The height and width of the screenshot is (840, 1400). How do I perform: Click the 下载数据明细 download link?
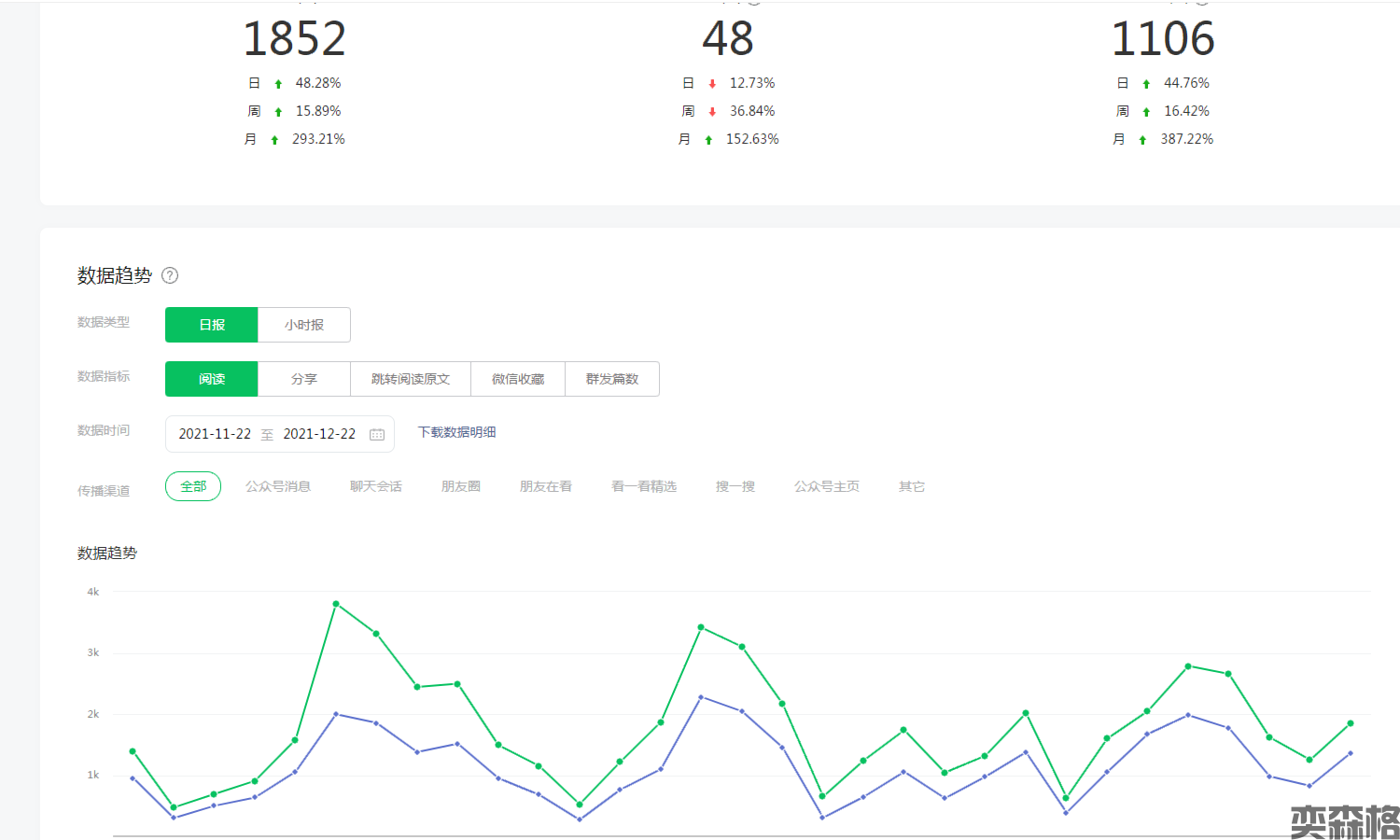coord(456,432)
